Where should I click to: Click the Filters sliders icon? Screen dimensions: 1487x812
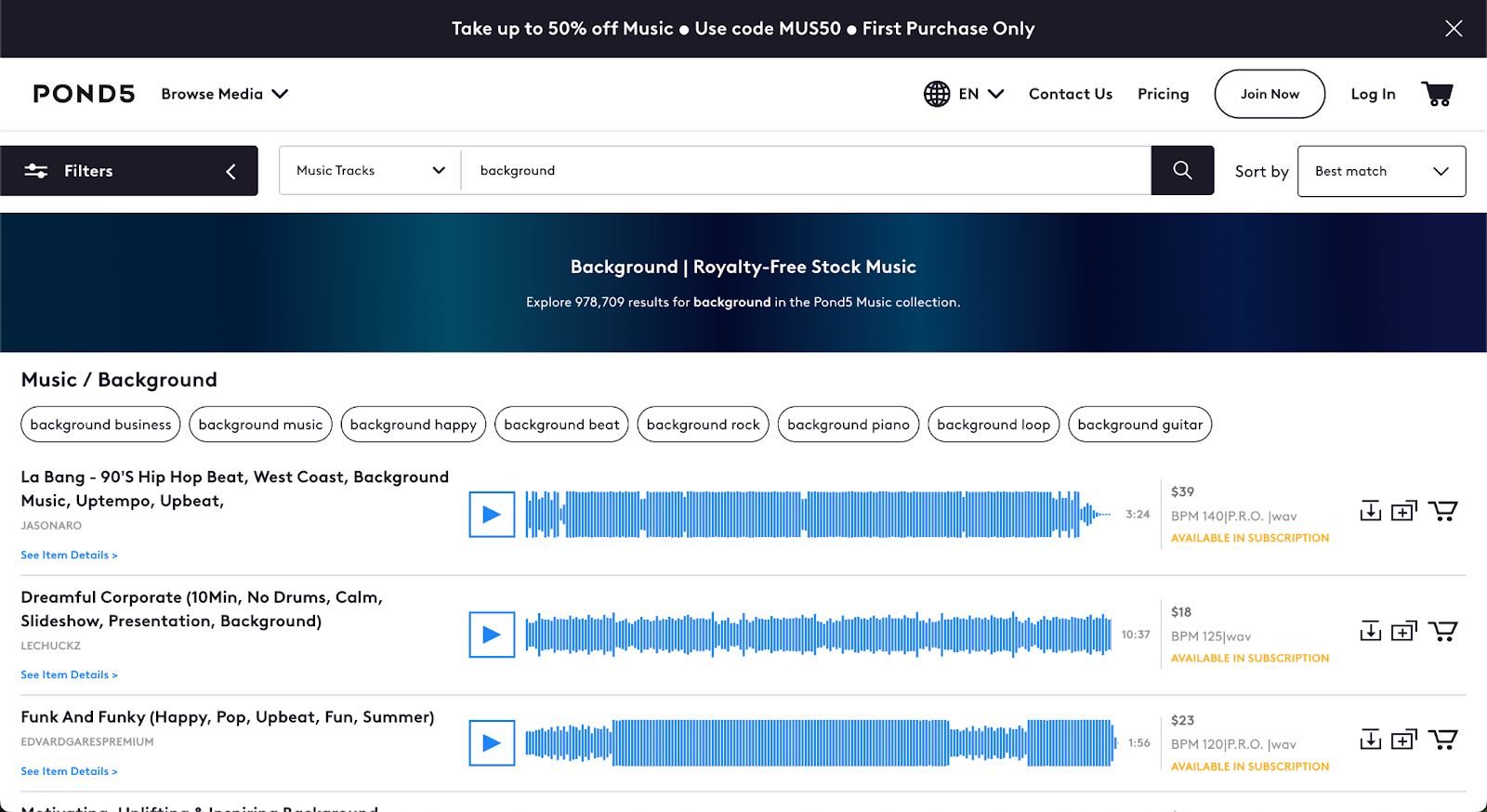point(36,171)
